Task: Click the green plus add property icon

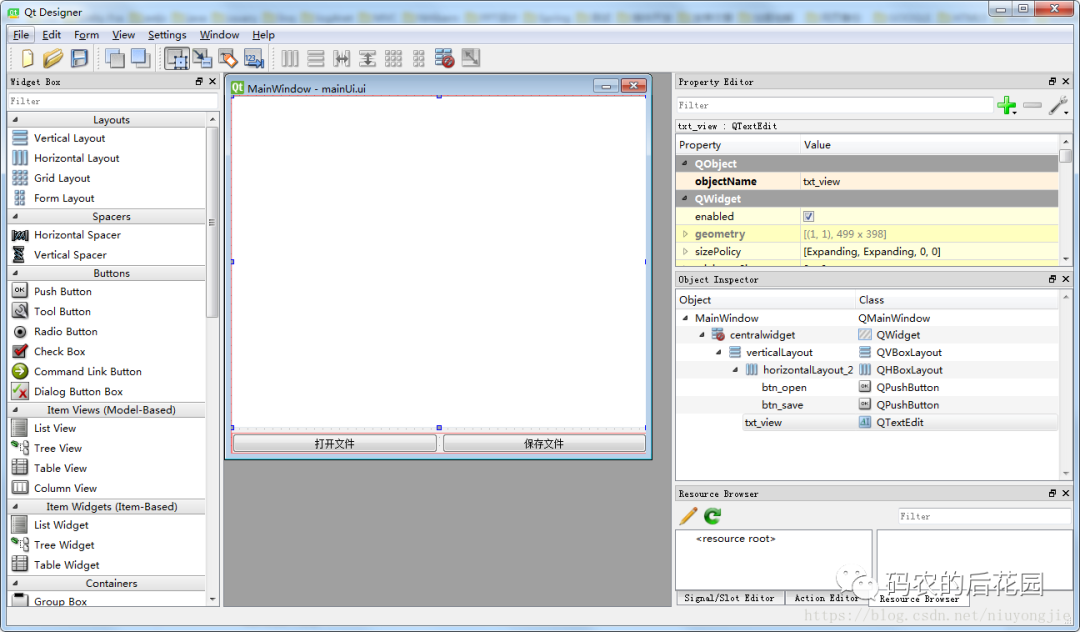Action: click(1007, 105)
